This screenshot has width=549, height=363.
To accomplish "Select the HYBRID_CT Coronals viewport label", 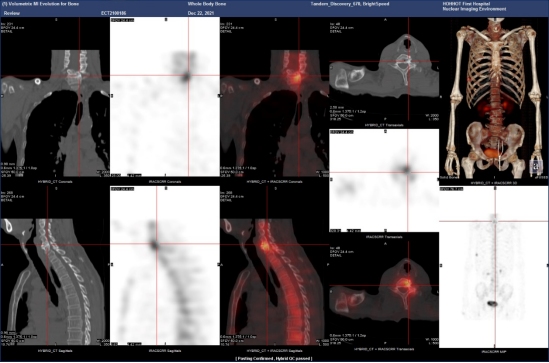I will tap(55, 182).
